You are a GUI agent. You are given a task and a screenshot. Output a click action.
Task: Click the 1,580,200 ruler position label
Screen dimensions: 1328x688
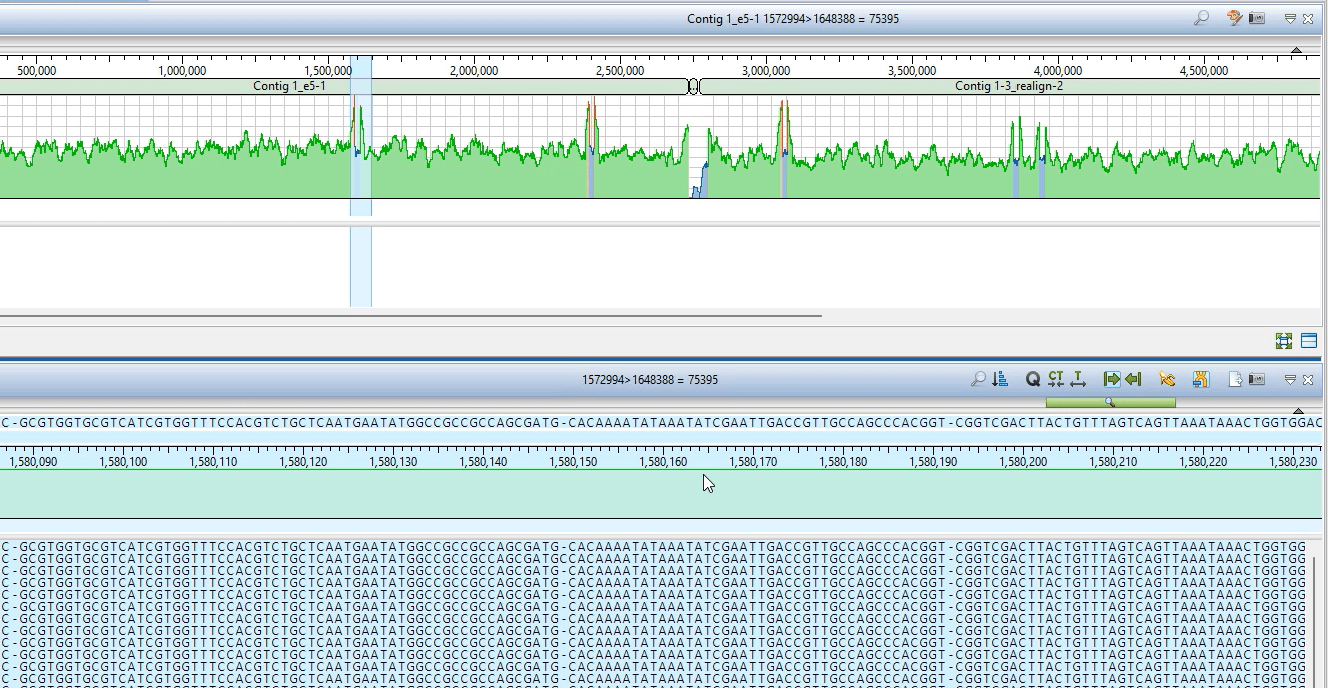1024,462
